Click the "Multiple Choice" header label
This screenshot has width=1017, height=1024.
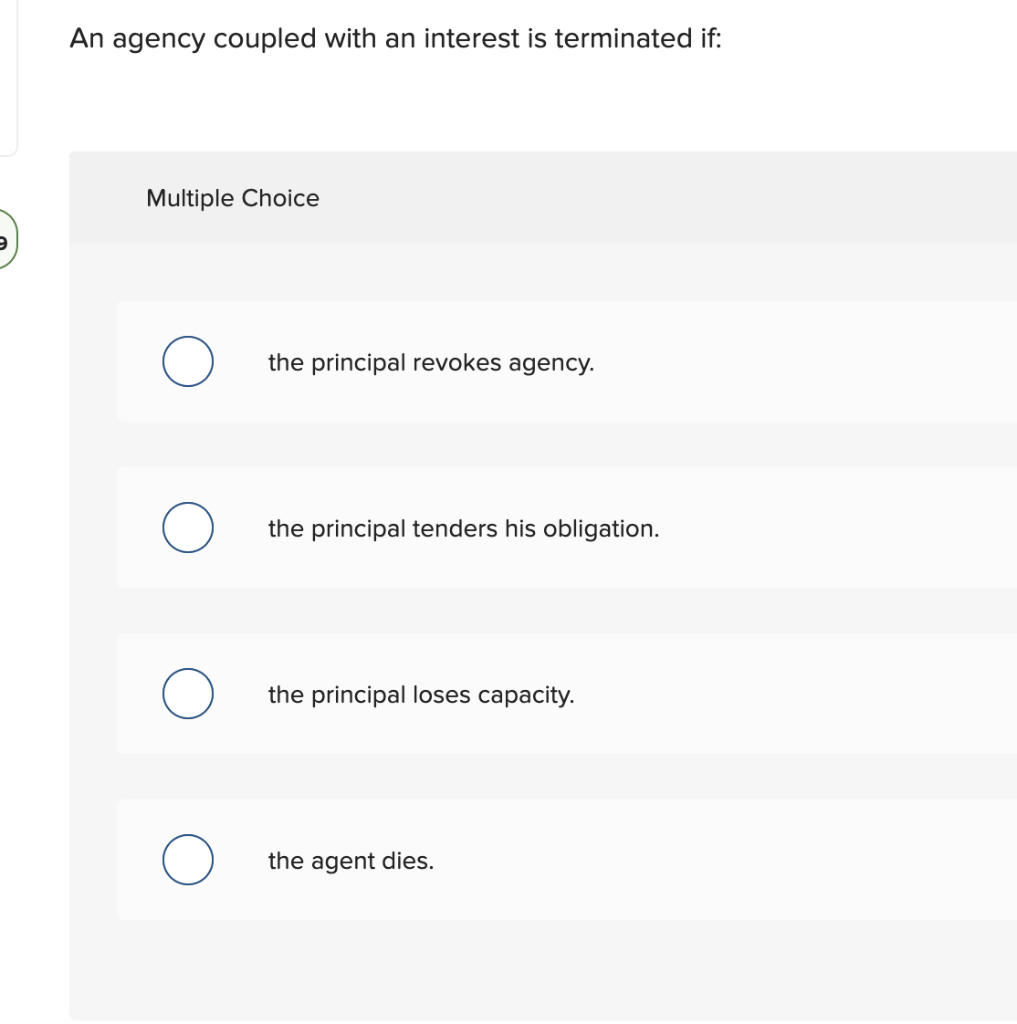pyautogui.click(x=232, y=198)
